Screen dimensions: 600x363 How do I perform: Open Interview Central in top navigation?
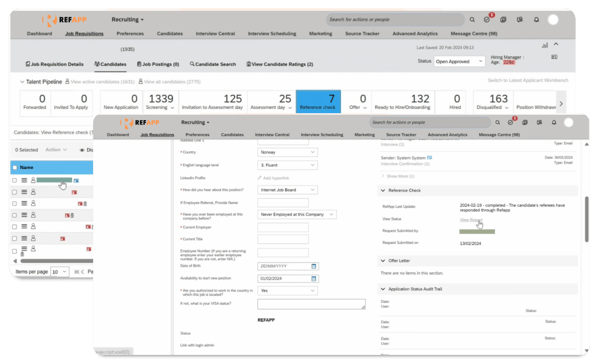(x=215, y=34)
